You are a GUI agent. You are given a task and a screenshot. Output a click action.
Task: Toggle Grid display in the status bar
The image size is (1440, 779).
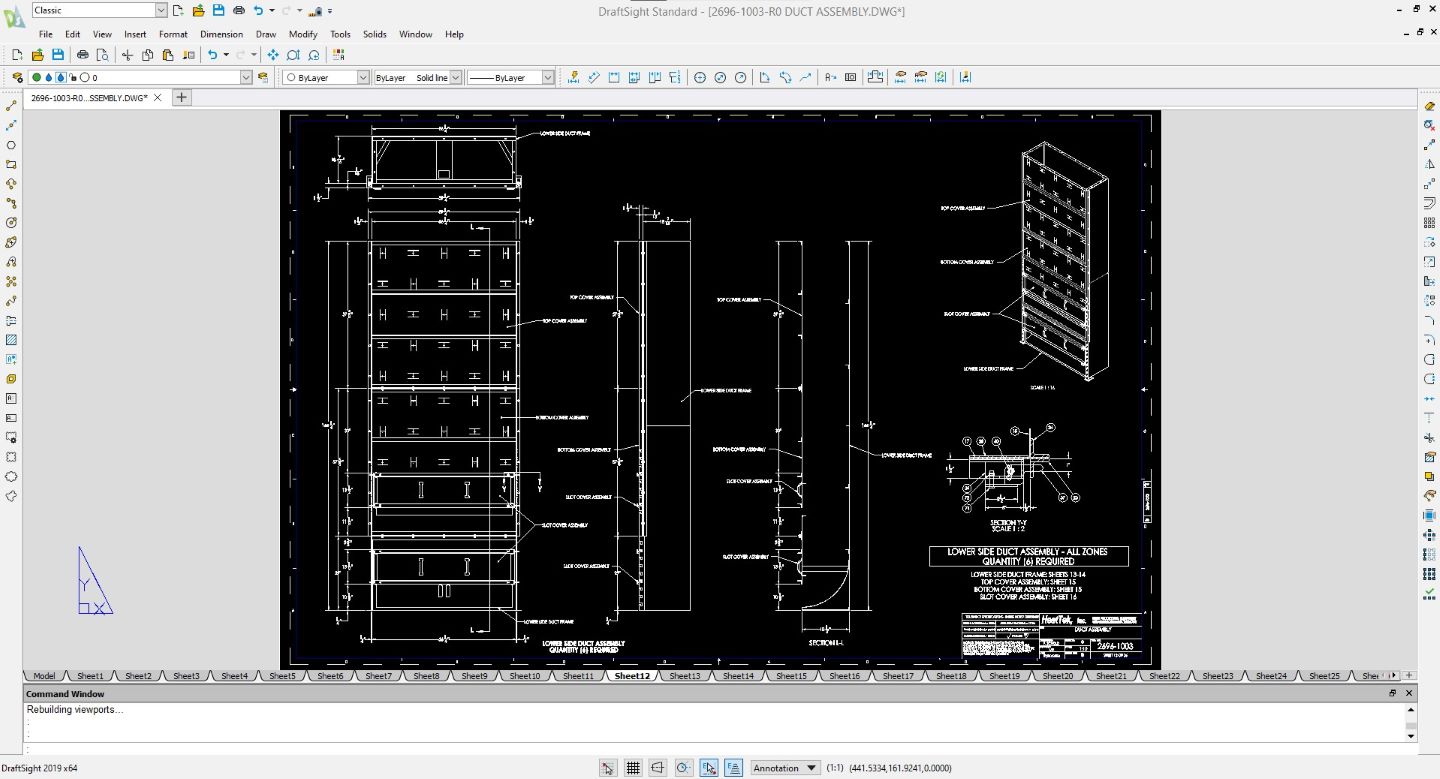pos(633,768)
